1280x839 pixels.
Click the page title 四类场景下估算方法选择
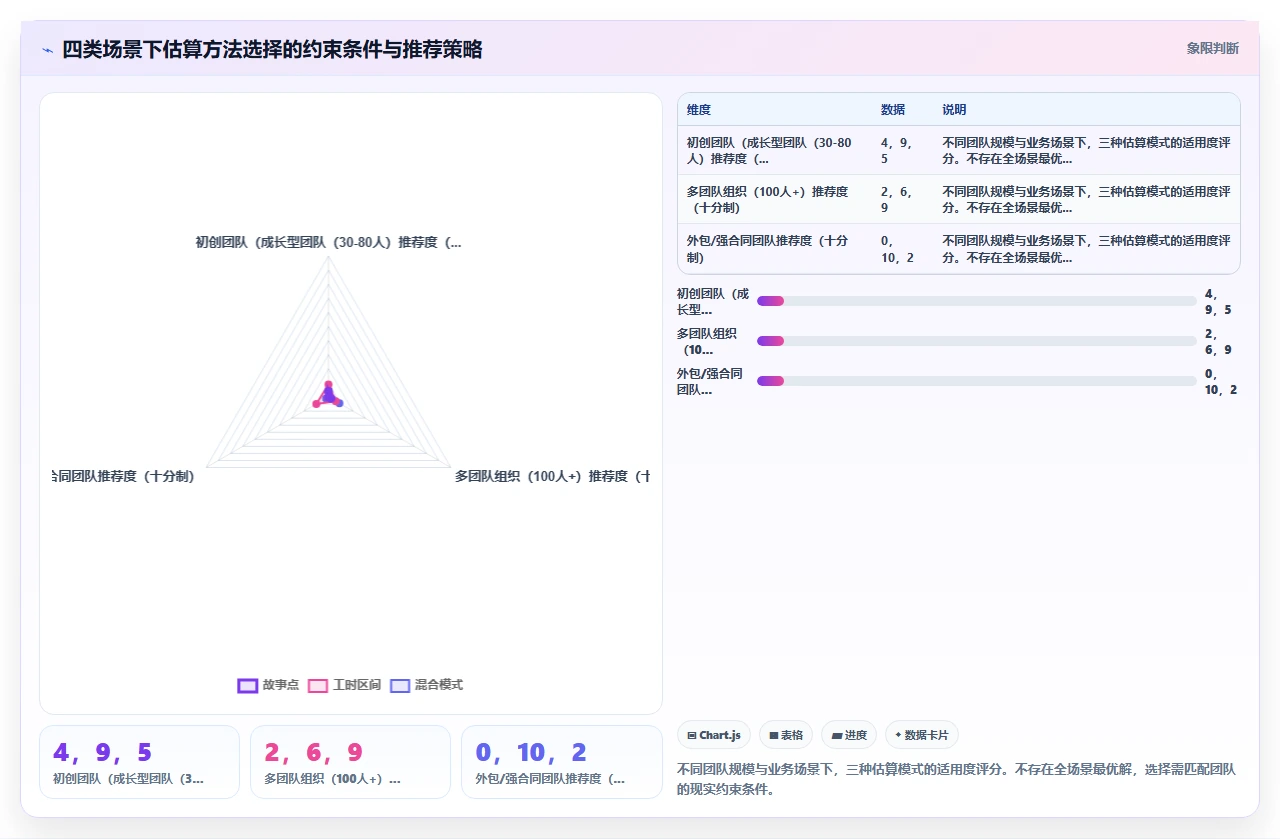(272, 49)
